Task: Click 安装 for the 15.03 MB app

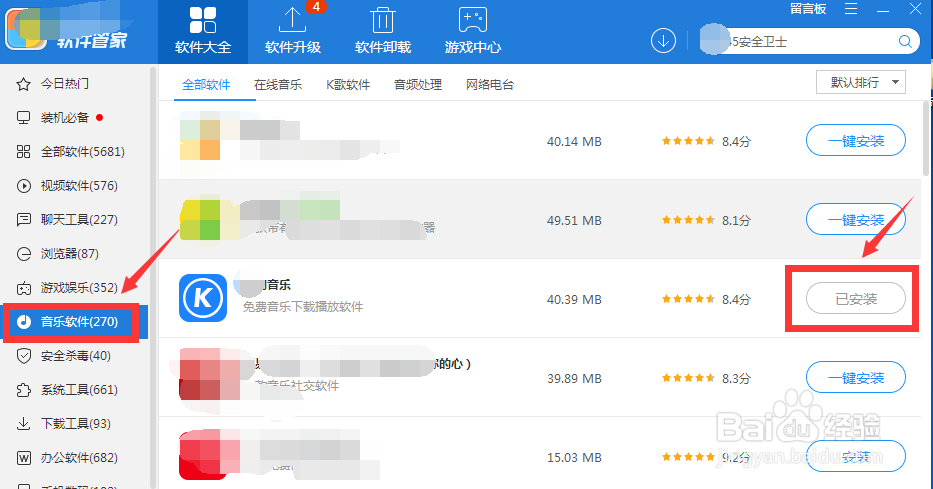Action: coord(856,457)
